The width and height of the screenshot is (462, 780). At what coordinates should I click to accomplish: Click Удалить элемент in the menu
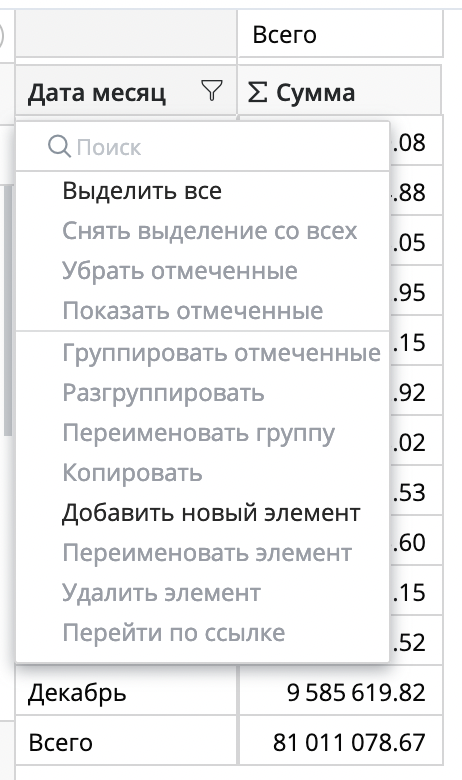click(161, 592)
